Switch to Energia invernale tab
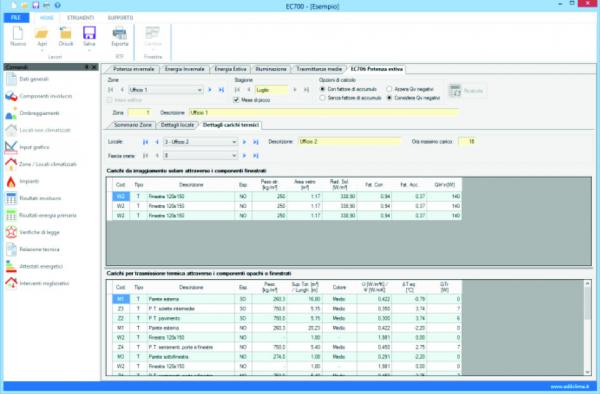Screen dimensions: 600x394 pyautogui.click(x=184, y=69)
